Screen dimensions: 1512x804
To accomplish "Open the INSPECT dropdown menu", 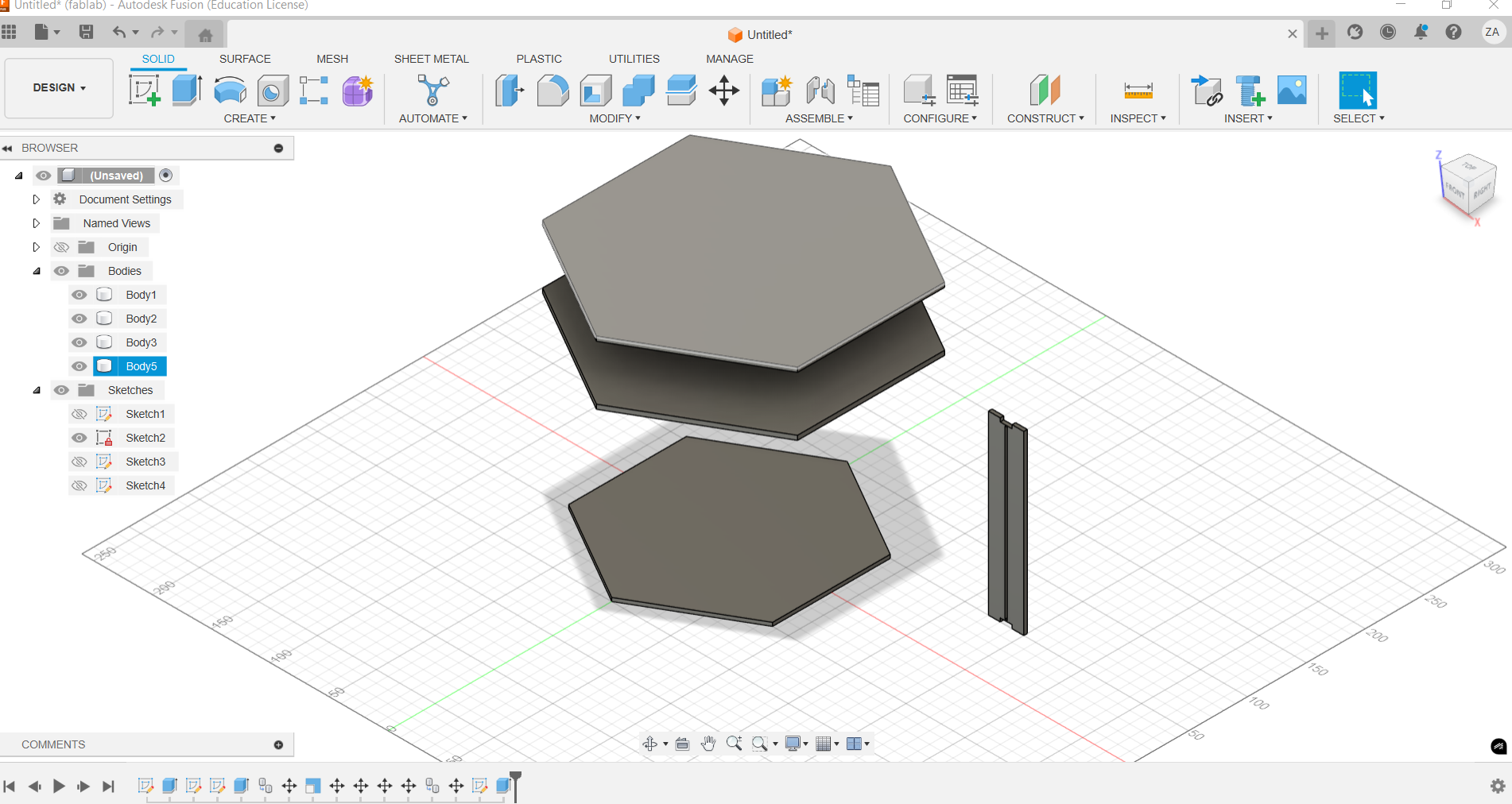I will pyautogui.click(x=1138, y=118).
